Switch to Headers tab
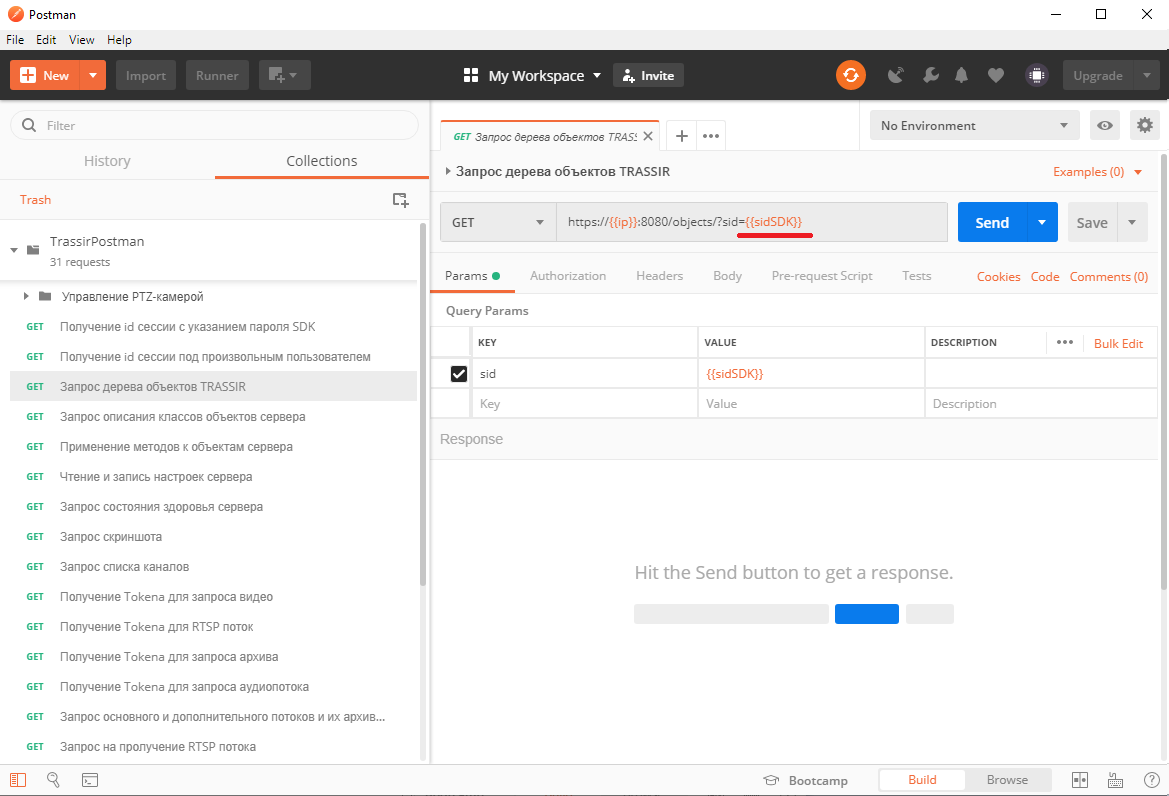The height and width of the screenshot is (796, 1169). coord(660,276)
